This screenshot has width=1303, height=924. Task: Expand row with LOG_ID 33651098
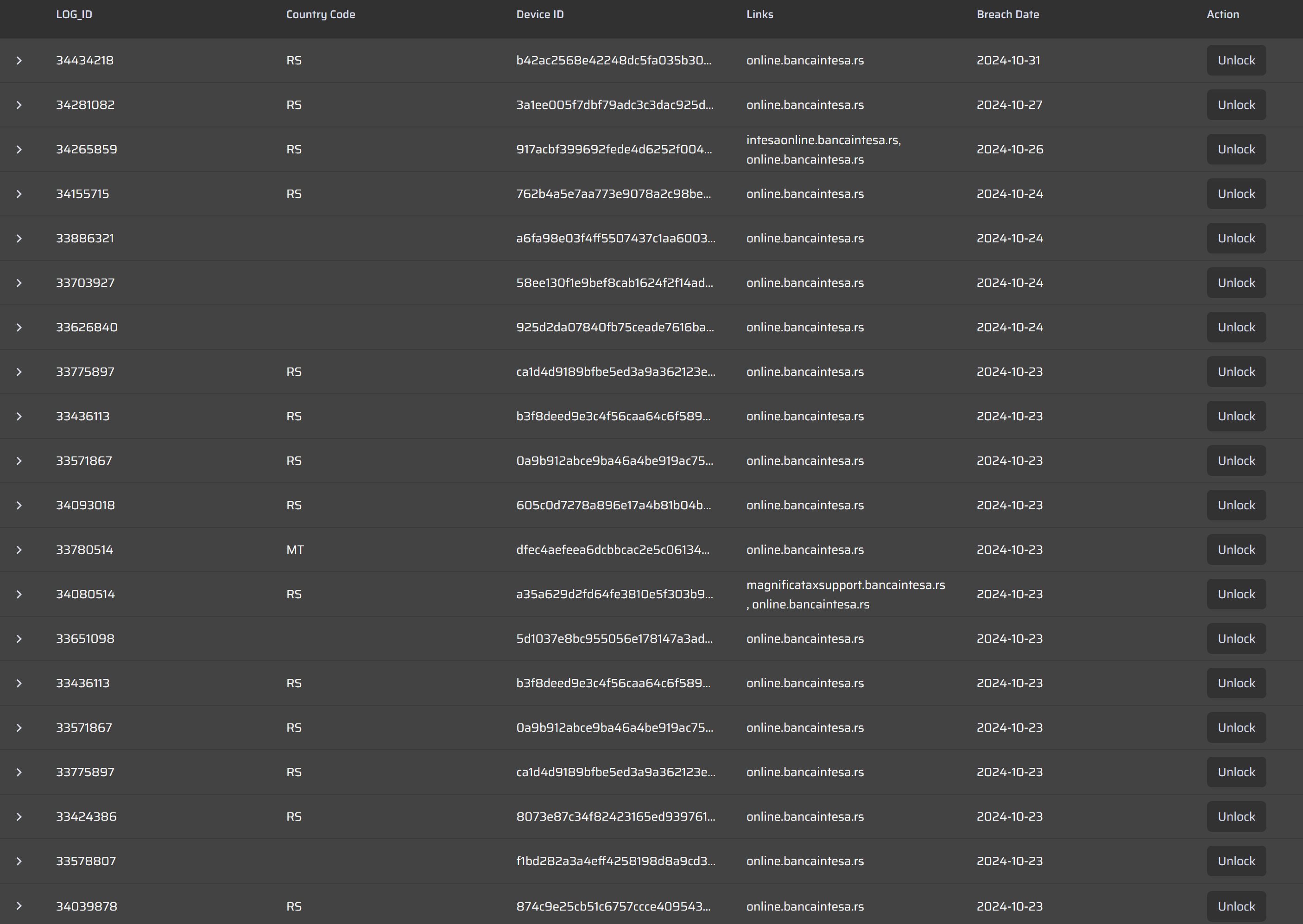[x=19, y=639]
